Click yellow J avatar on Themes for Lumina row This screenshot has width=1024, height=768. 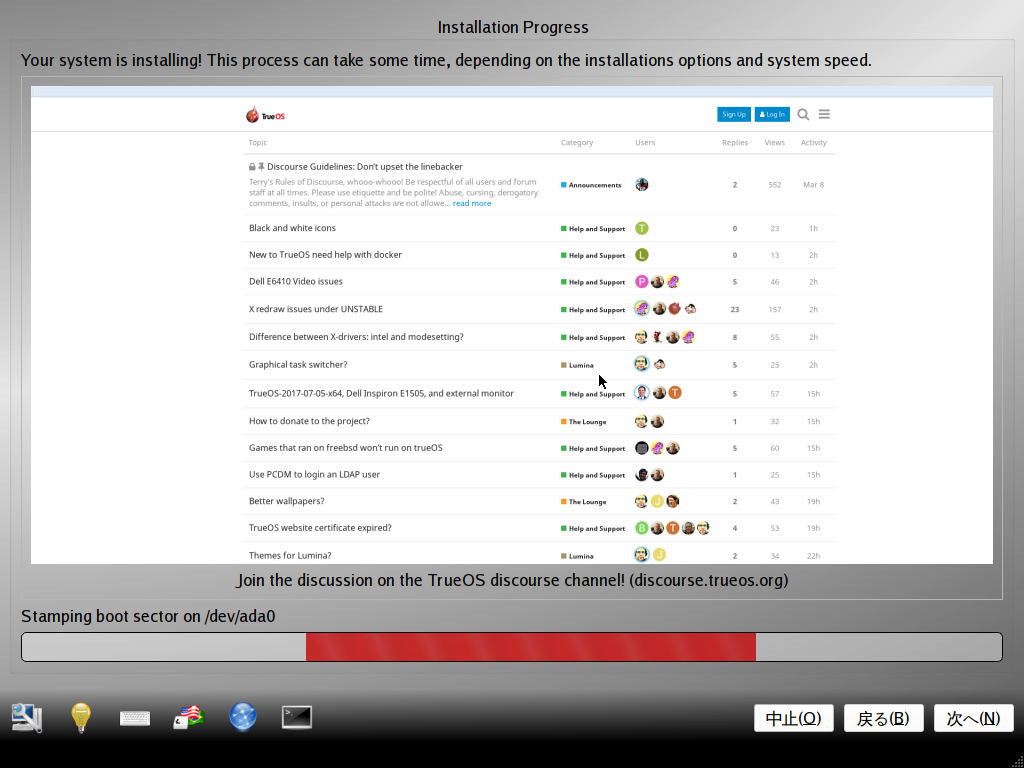660,555
